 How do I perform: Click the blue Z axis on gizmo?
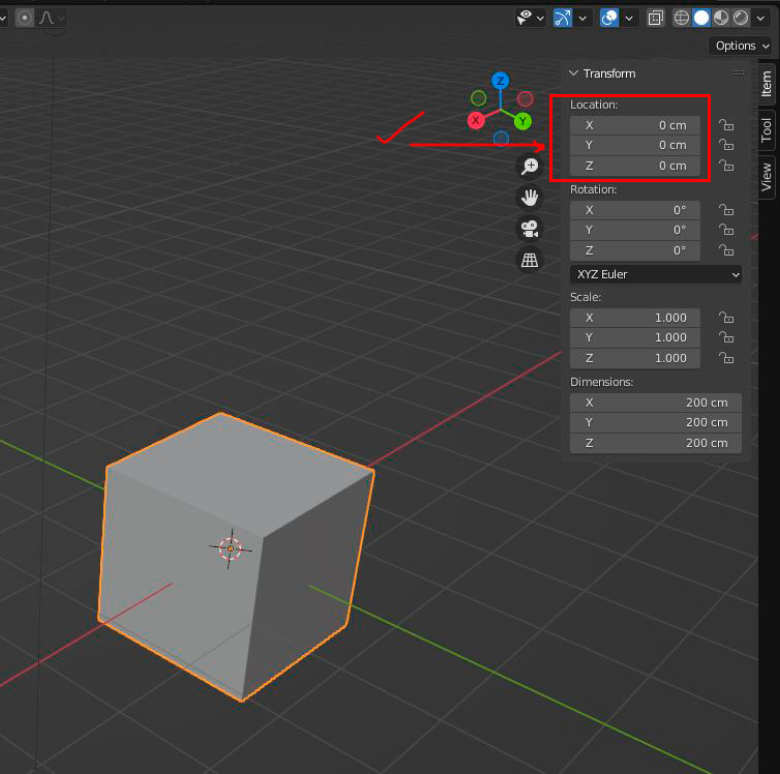501,81
